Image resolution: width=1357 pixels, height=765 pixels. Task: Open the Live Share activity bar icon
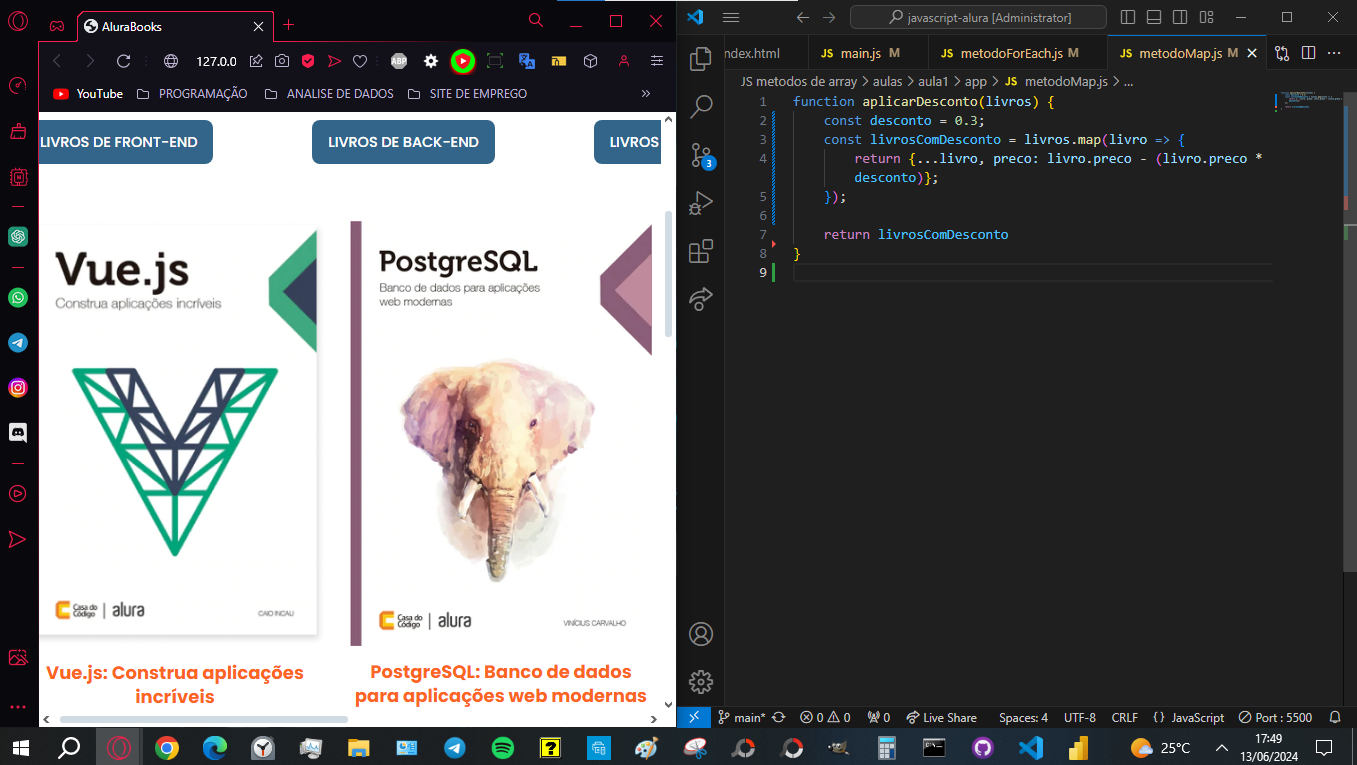pyautogui.click(x=701, y=298)
